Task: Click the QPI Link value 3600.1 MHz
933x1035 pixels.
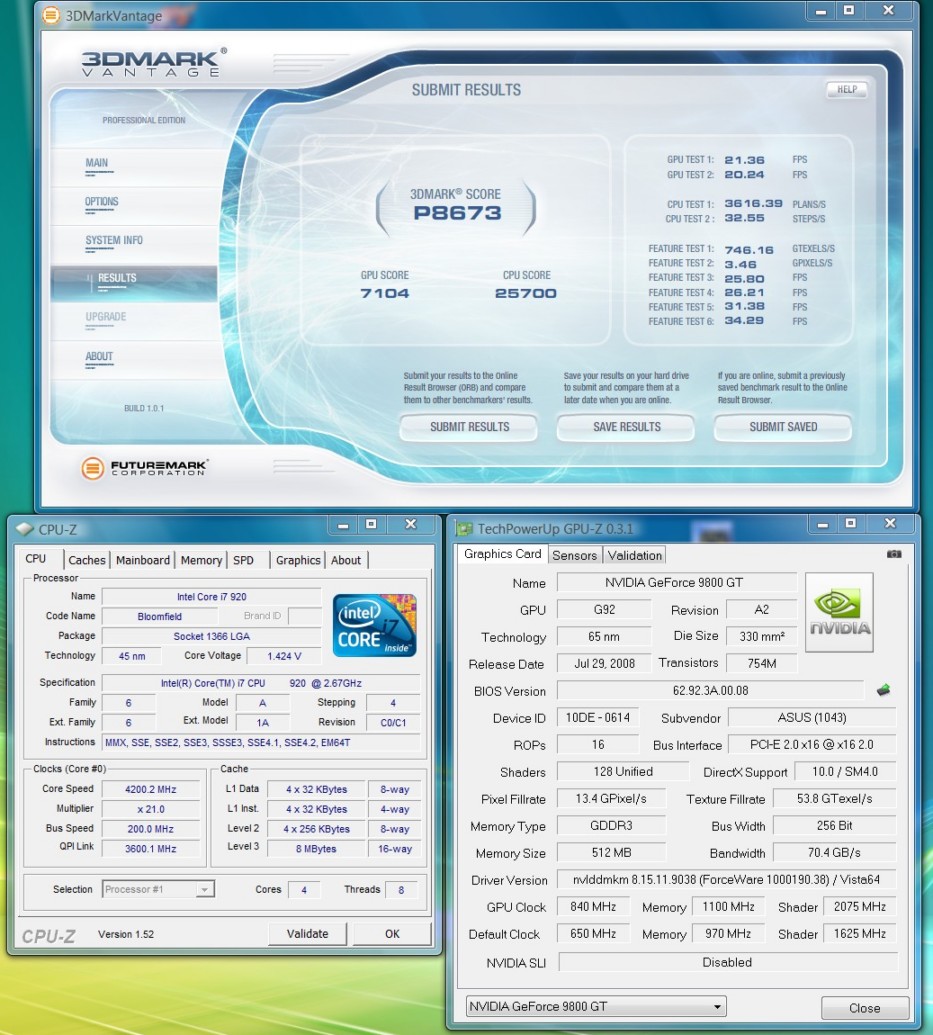Action: coord(151,849)
